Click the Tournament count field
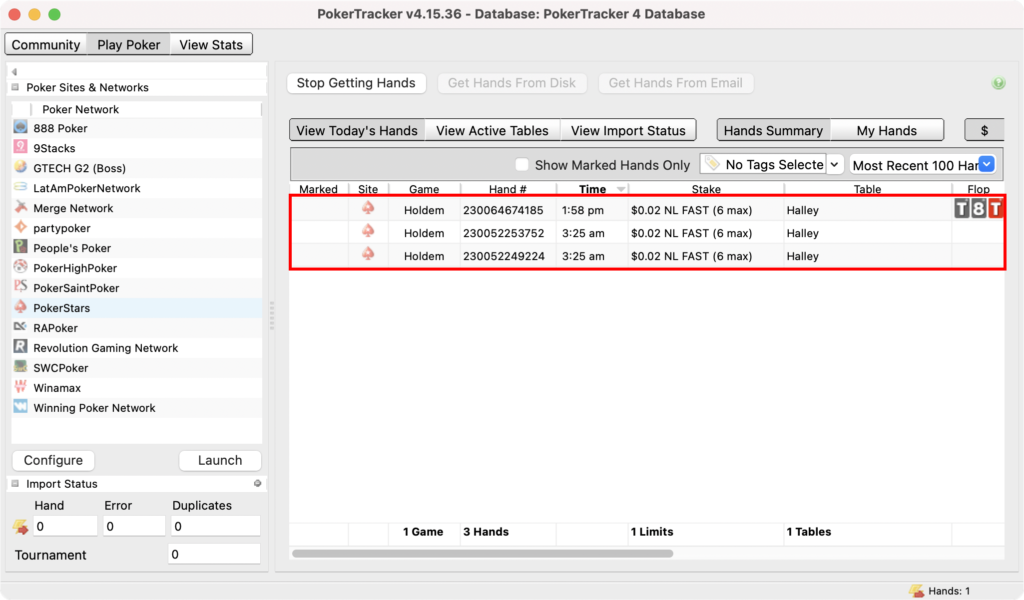 [214, 554]
